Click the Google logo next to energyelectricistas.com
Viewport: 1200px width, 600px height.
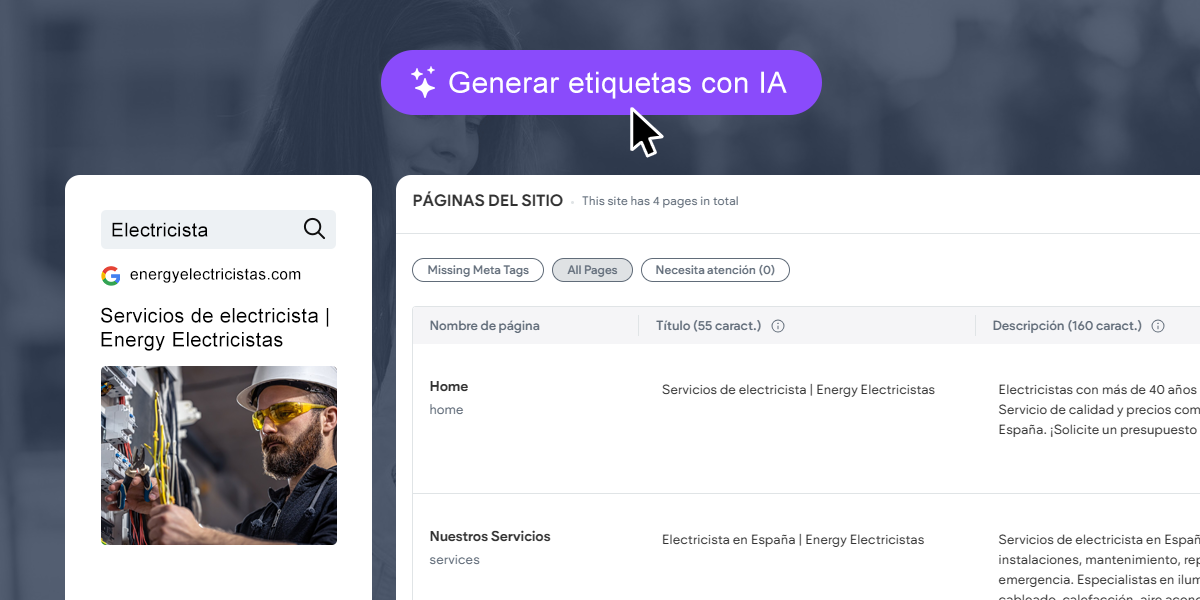click(x=111, y=275)
